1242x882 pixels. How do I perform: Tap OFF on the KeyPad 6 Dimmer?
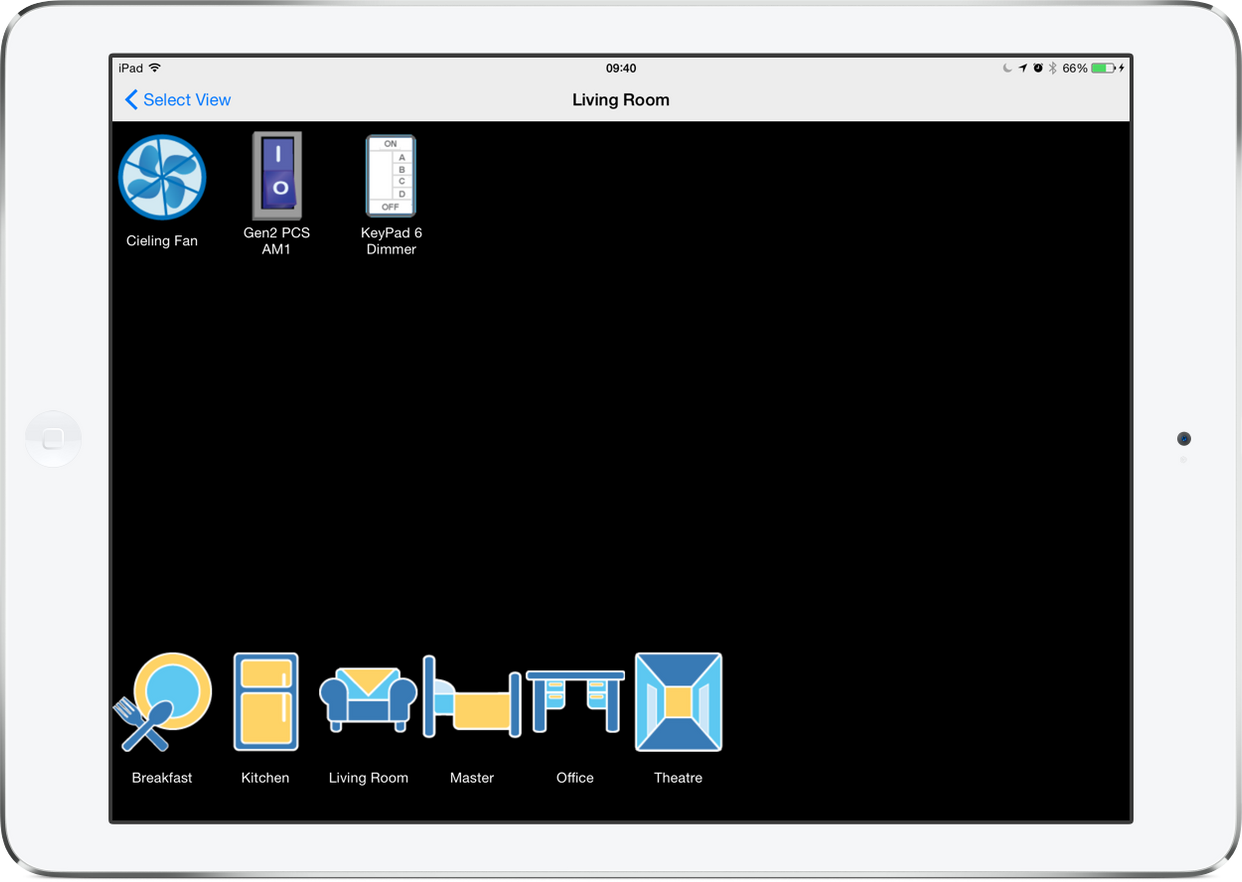tap(390, 207)
